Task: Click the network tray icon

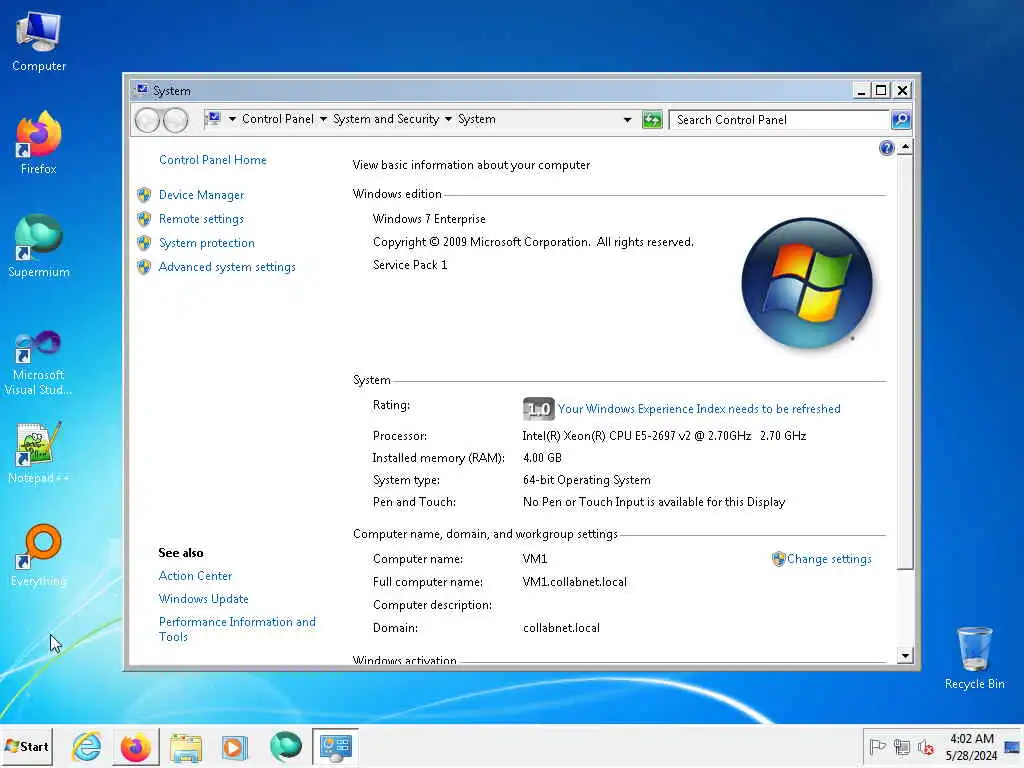Action: [x=902, y=746]
